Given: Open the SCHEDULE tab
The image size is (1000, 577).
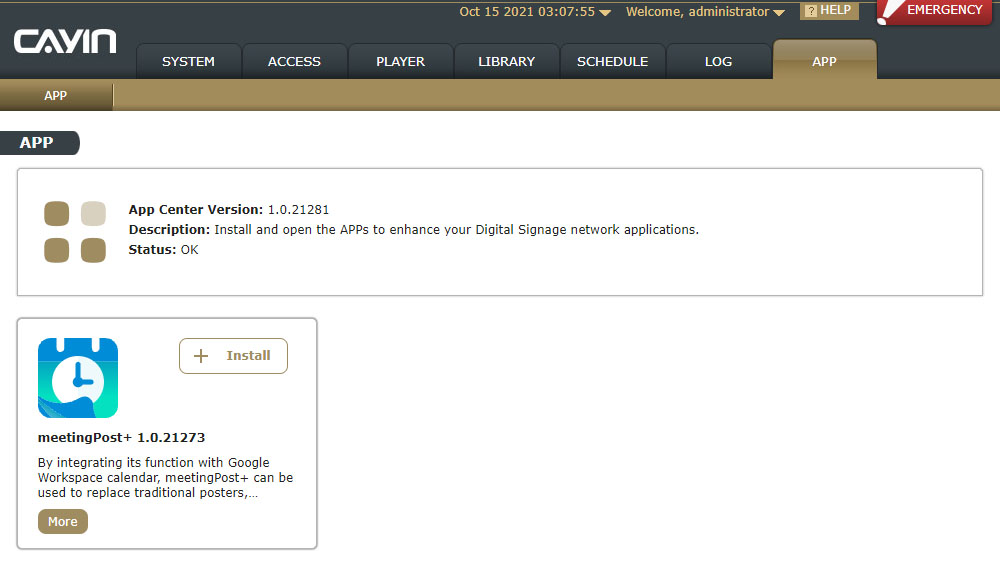Looking at the screenshot, I should (612, 61).
